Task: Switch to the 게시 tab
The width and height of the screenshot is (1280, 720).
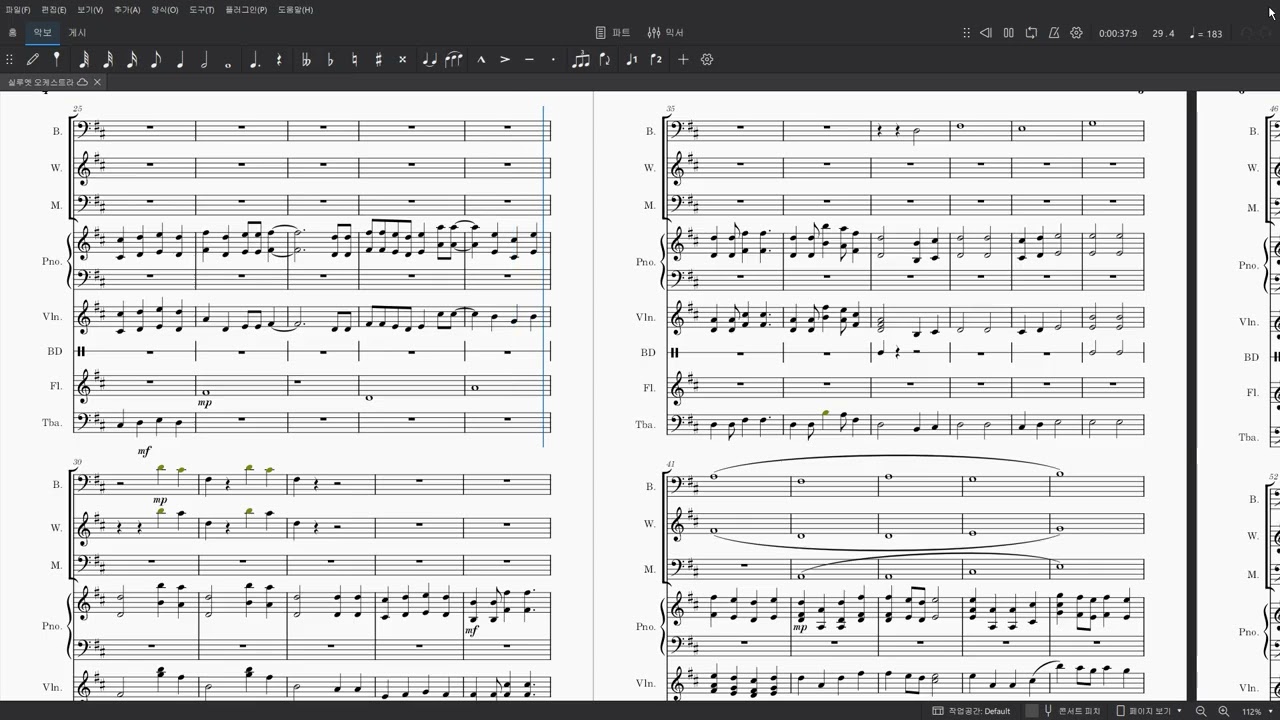Action: point(77,33)
